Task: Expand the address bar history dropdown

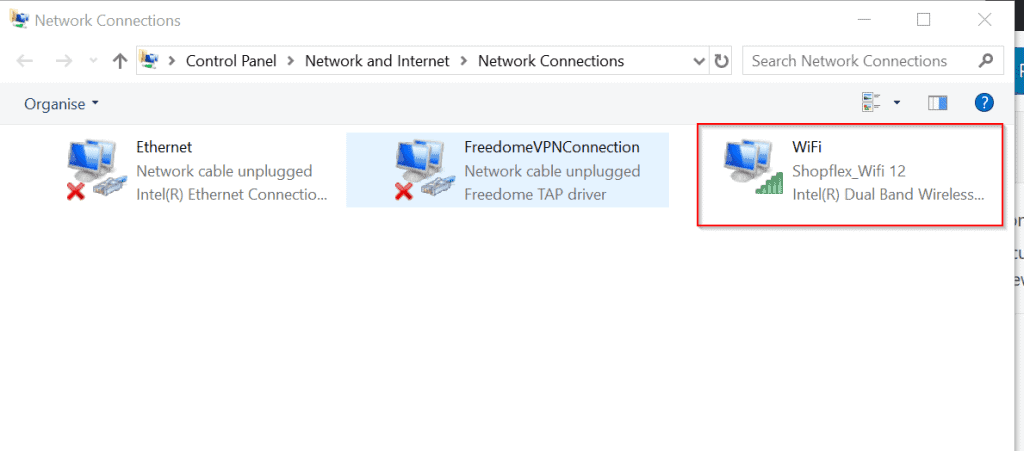Action: 699,61
